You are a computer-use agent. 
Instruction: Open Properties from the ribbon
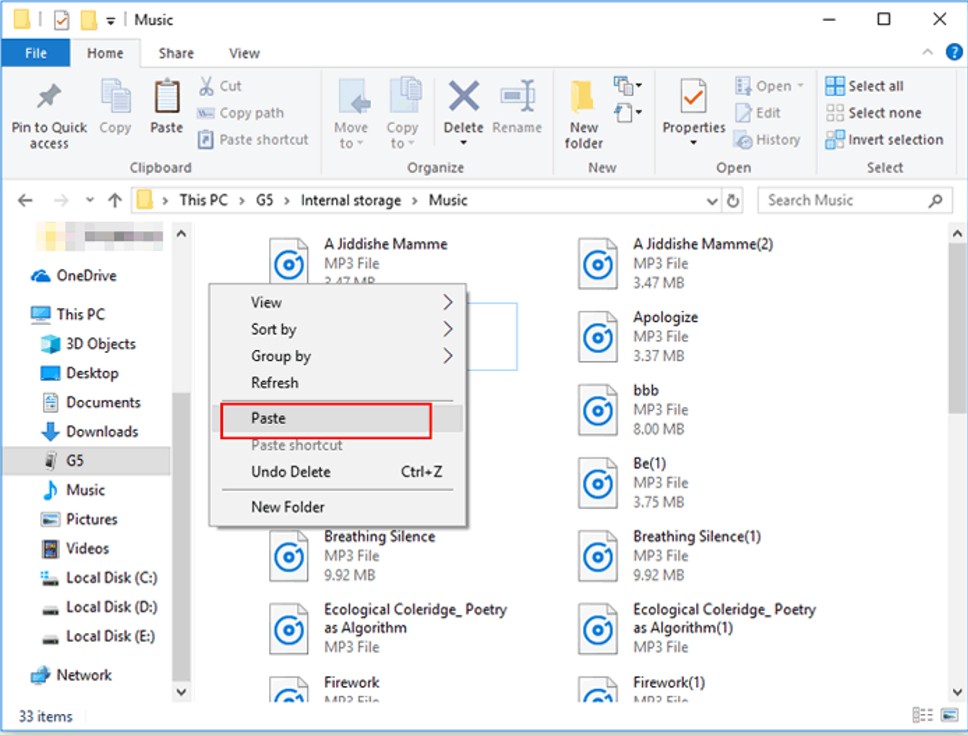(x=693, y=98)
